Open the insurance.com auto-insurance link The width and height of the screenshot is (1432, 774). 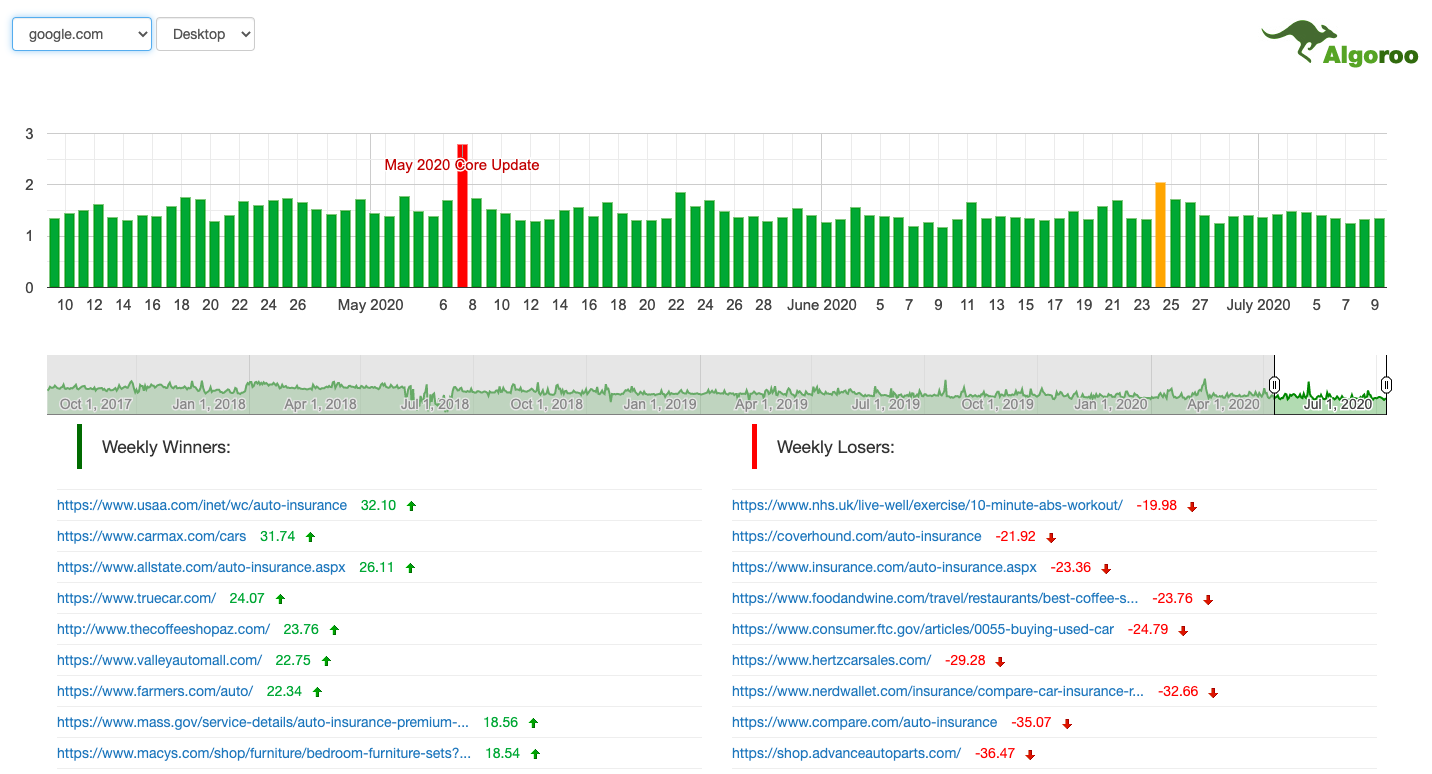[884, 567]
